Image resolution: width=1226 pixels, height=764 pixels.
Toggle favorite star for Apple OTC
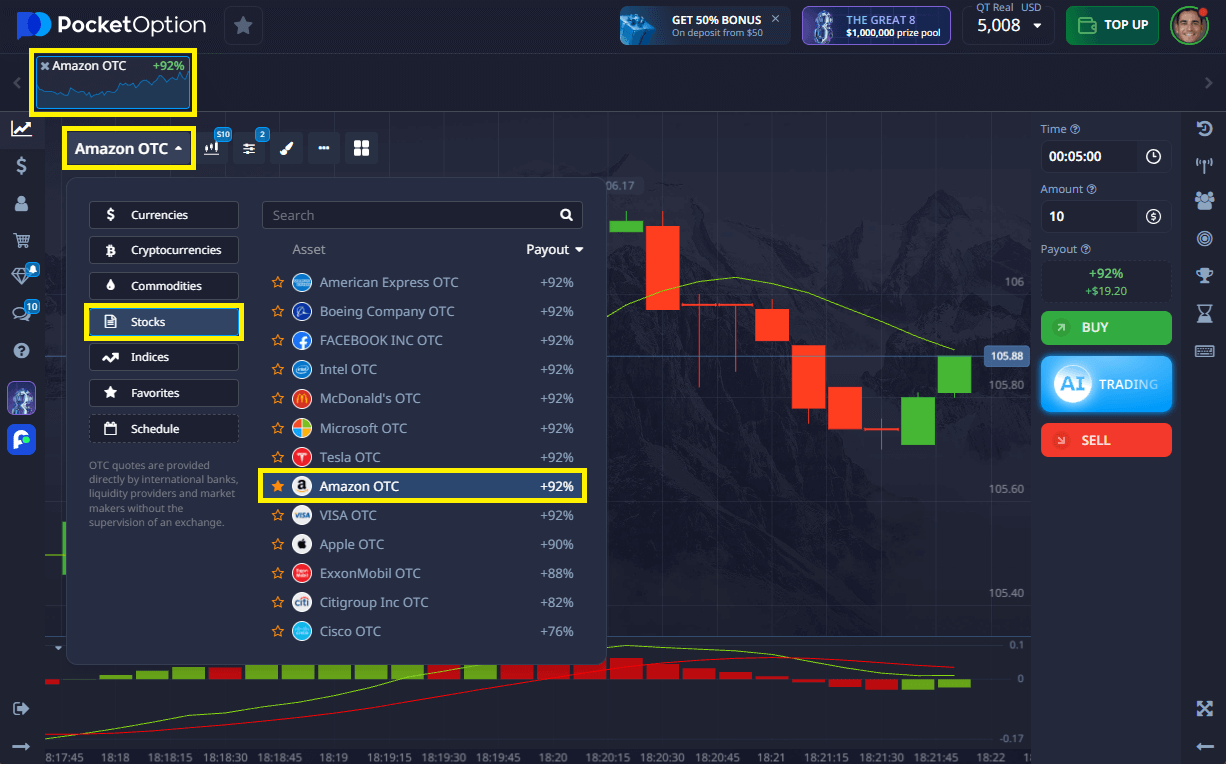click(278, 544)
